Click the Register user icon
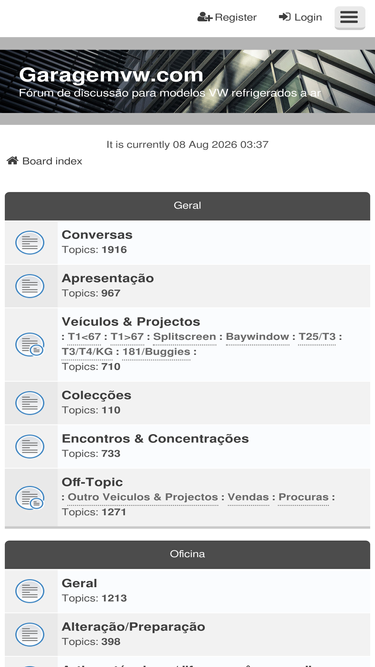The height and width of the screenshot is (667, 375). (205, 17)
